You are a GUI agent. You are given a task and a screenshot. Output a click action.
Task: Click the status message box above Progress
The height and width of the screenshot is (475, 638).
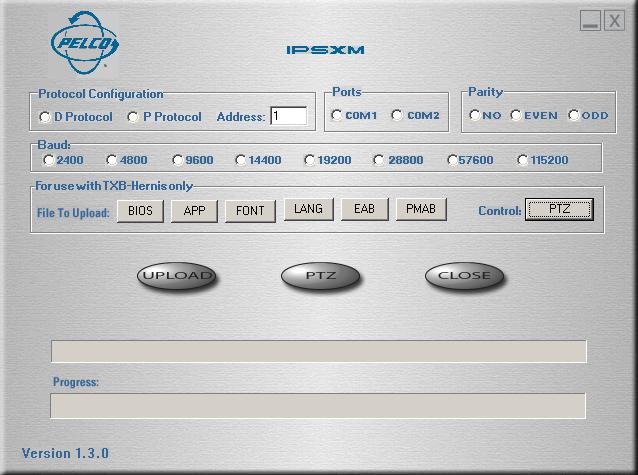tap(319, 352)
